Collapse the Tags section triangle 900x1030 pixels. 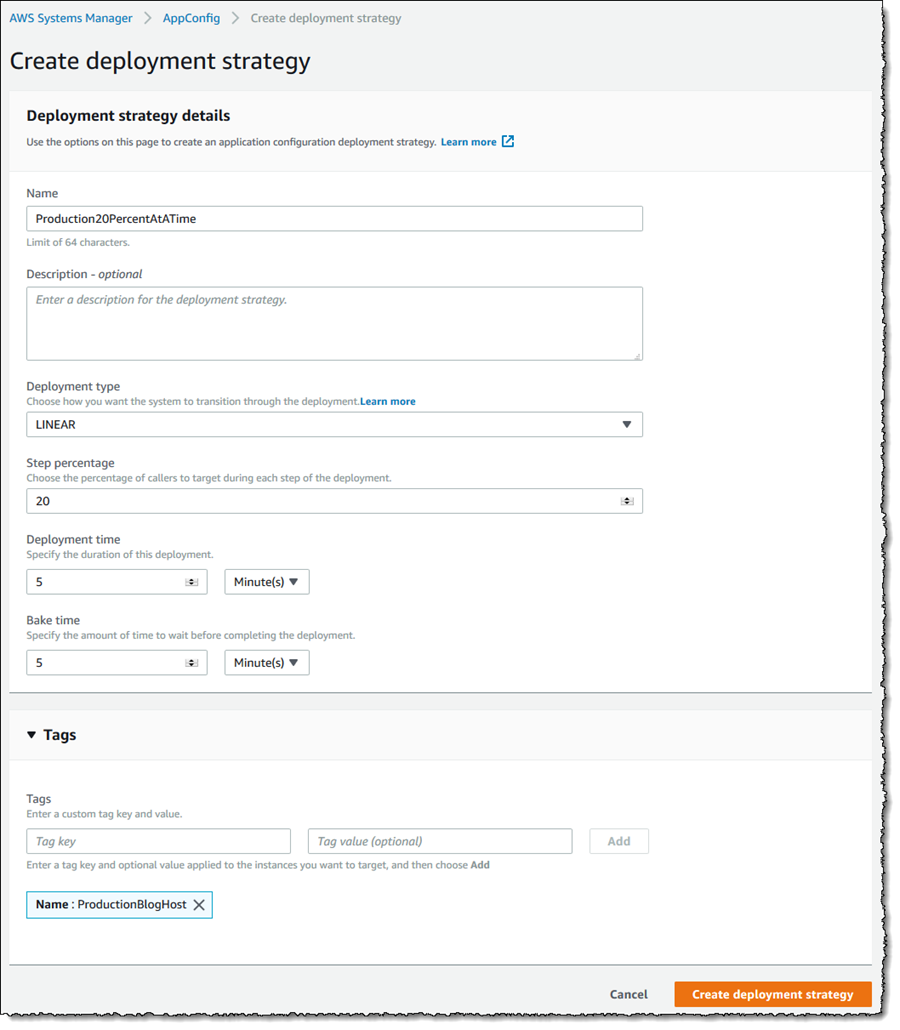pos(31,735)
